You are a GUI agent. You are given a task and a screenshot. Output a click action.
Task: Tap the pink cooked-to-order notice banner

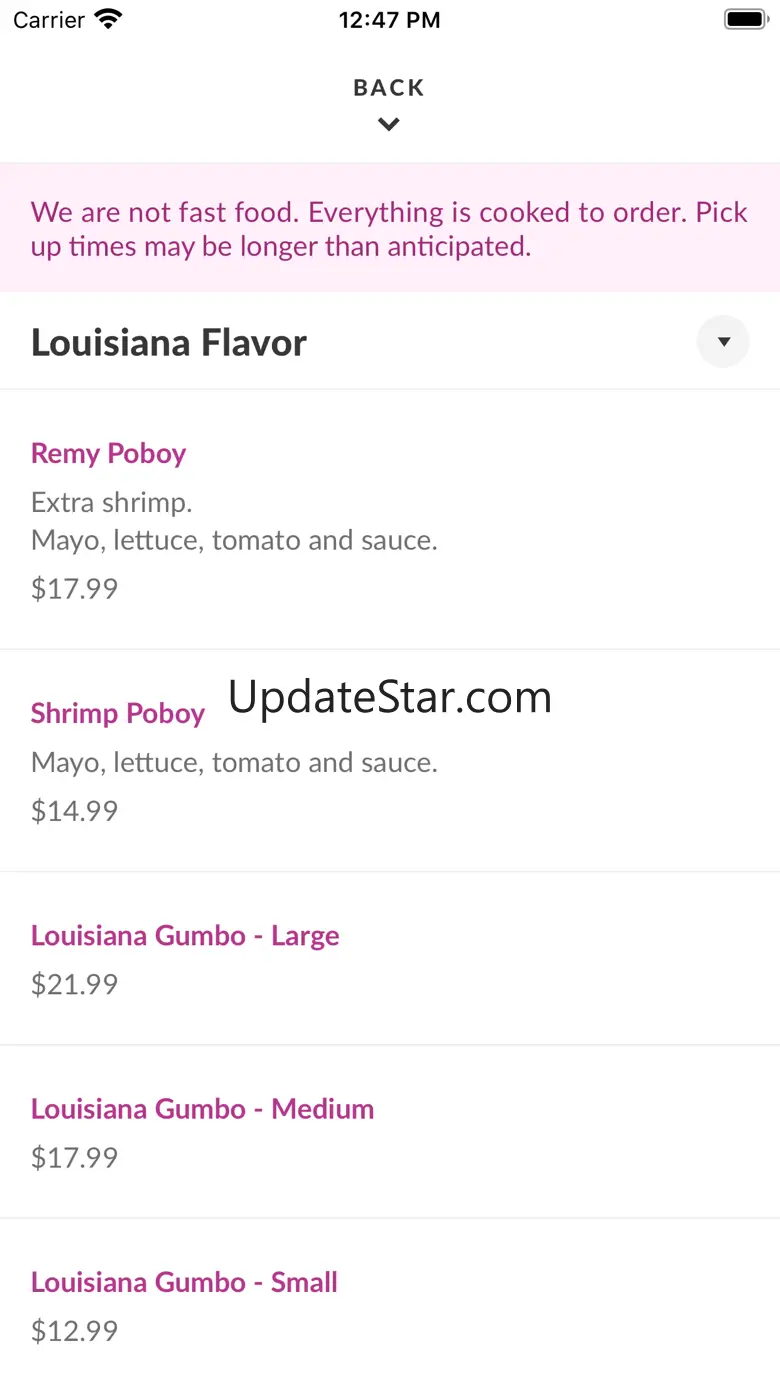(x=389, y=228)
